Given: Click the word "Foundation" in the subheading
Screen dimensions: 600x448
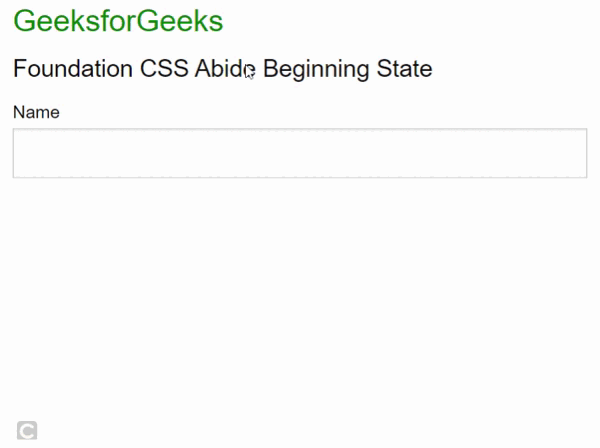Looking at the screenshot, I should pos(72,69).
